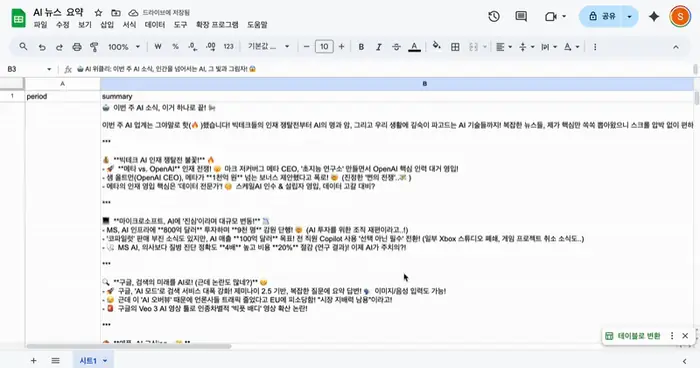Activate the paint format tool
The image size is (700, 368).
point(94,47)
